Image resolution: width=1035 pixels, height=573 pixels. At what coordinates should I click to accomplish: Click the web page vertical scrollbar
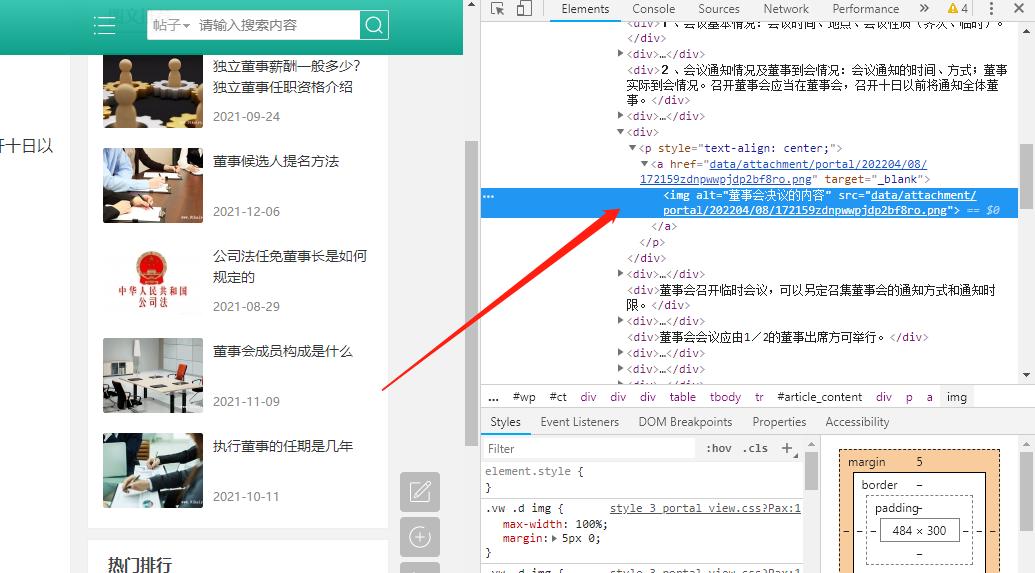(x=471, y=294)
